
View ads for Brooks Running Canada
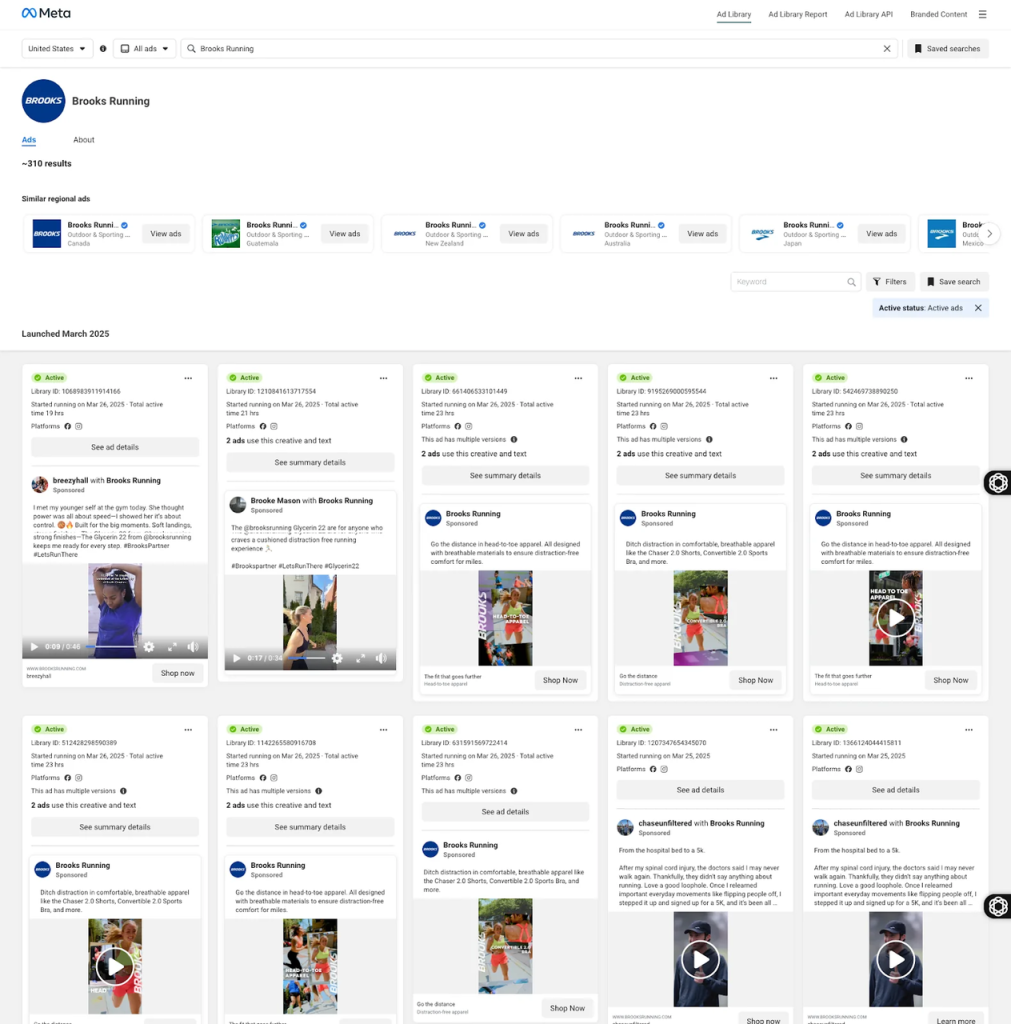point(166,234)
